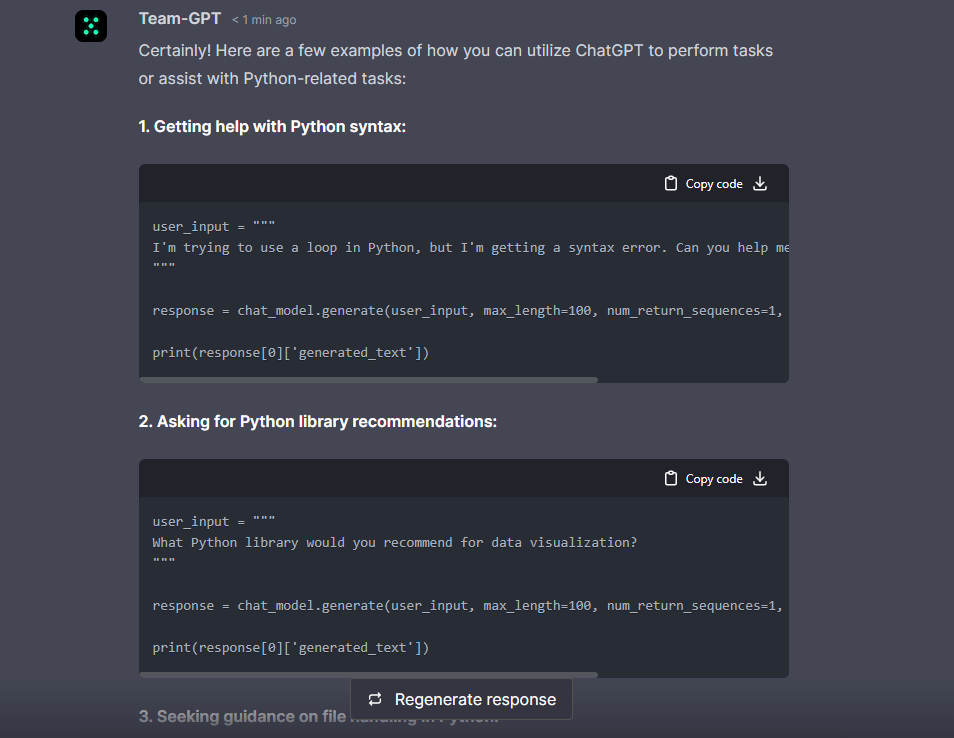954x738 pixels.
Task: Click the partially hidden third heading about file handling
Action: click(240, 717)
